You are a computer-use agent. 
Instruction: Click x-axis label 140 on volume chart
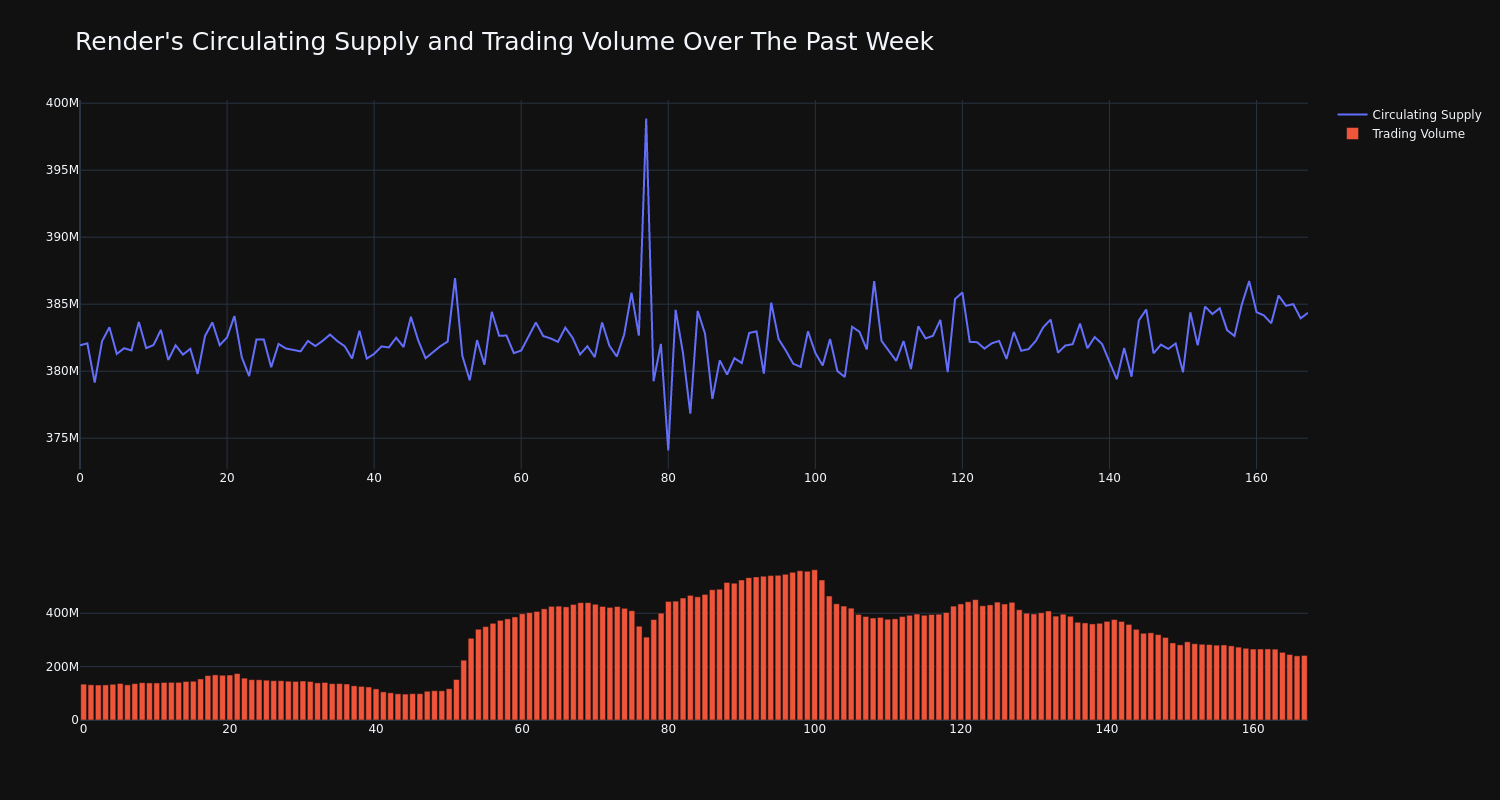1107,729
